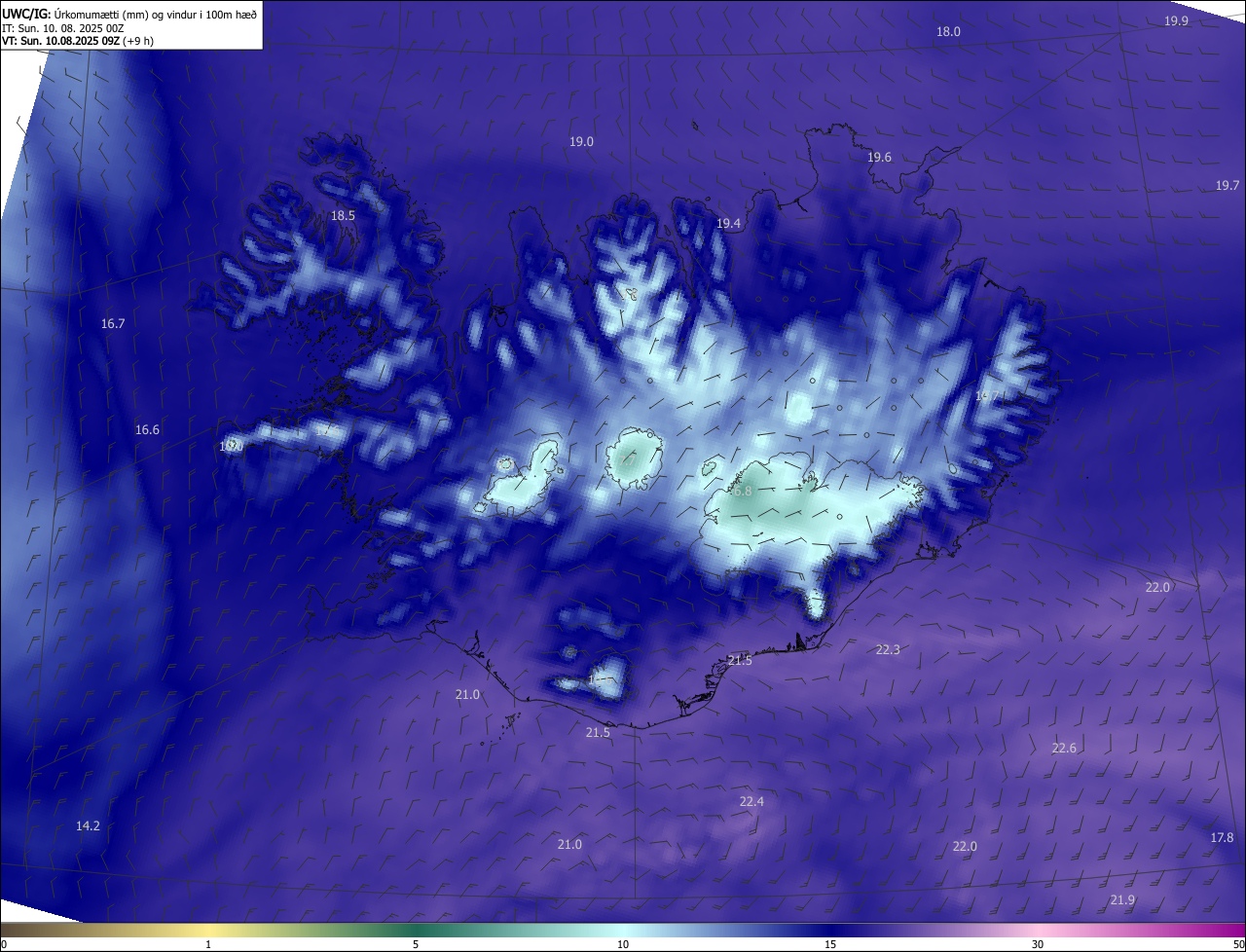This screenshot has width=1246, height=952.
Task: Select the 14.2 value label
Action: (x=88, y=826)
